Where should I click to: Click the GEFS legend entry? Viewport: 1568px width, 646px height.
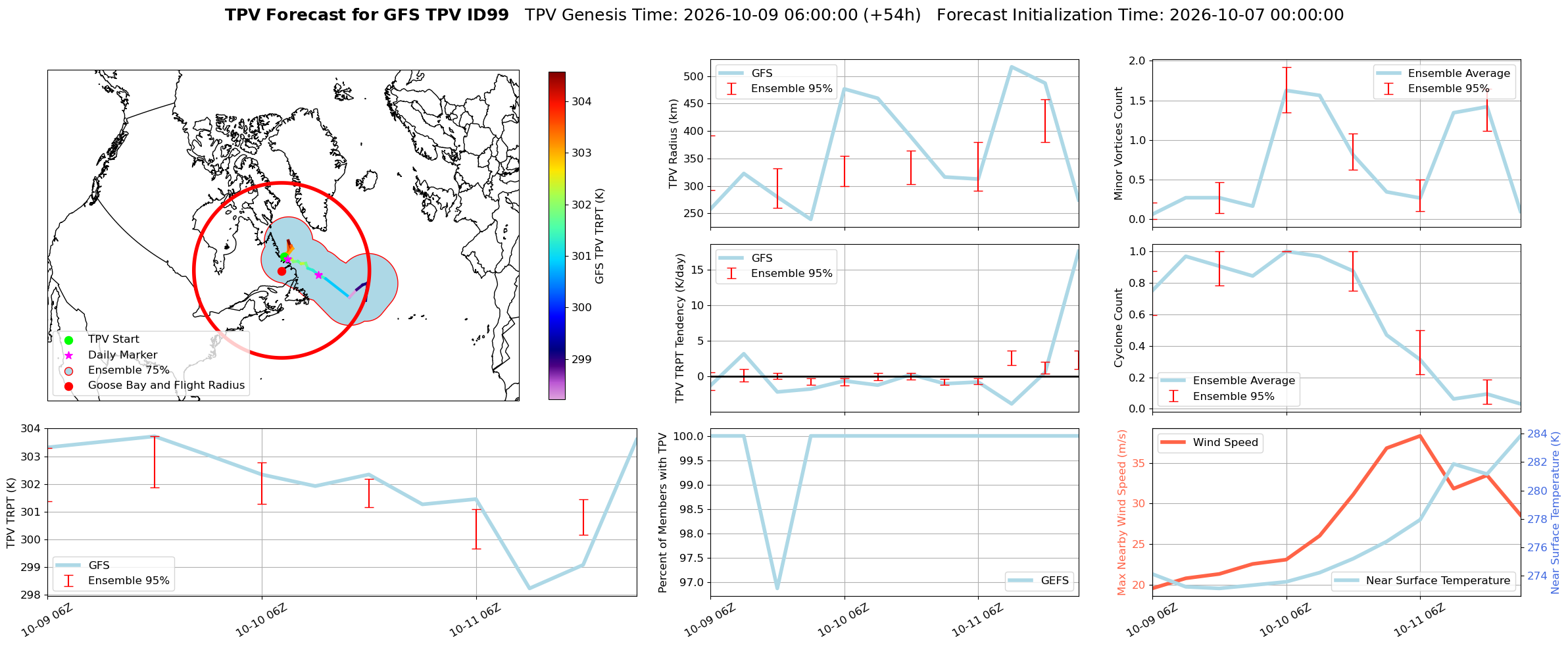[x=1040, y=580]
